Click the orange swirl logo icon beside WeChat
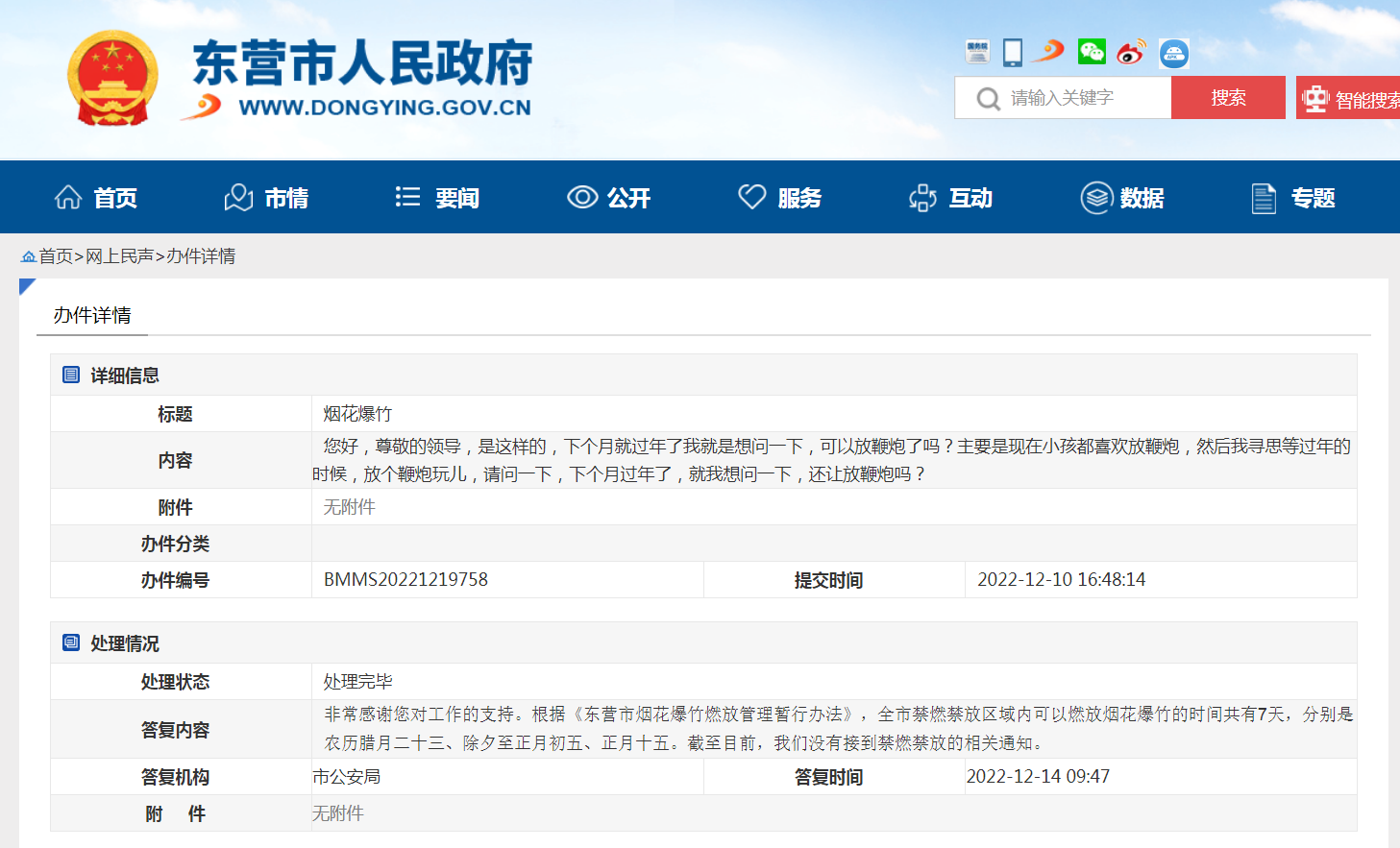This screenshot has height=848, width=1400. (1048, 50)
